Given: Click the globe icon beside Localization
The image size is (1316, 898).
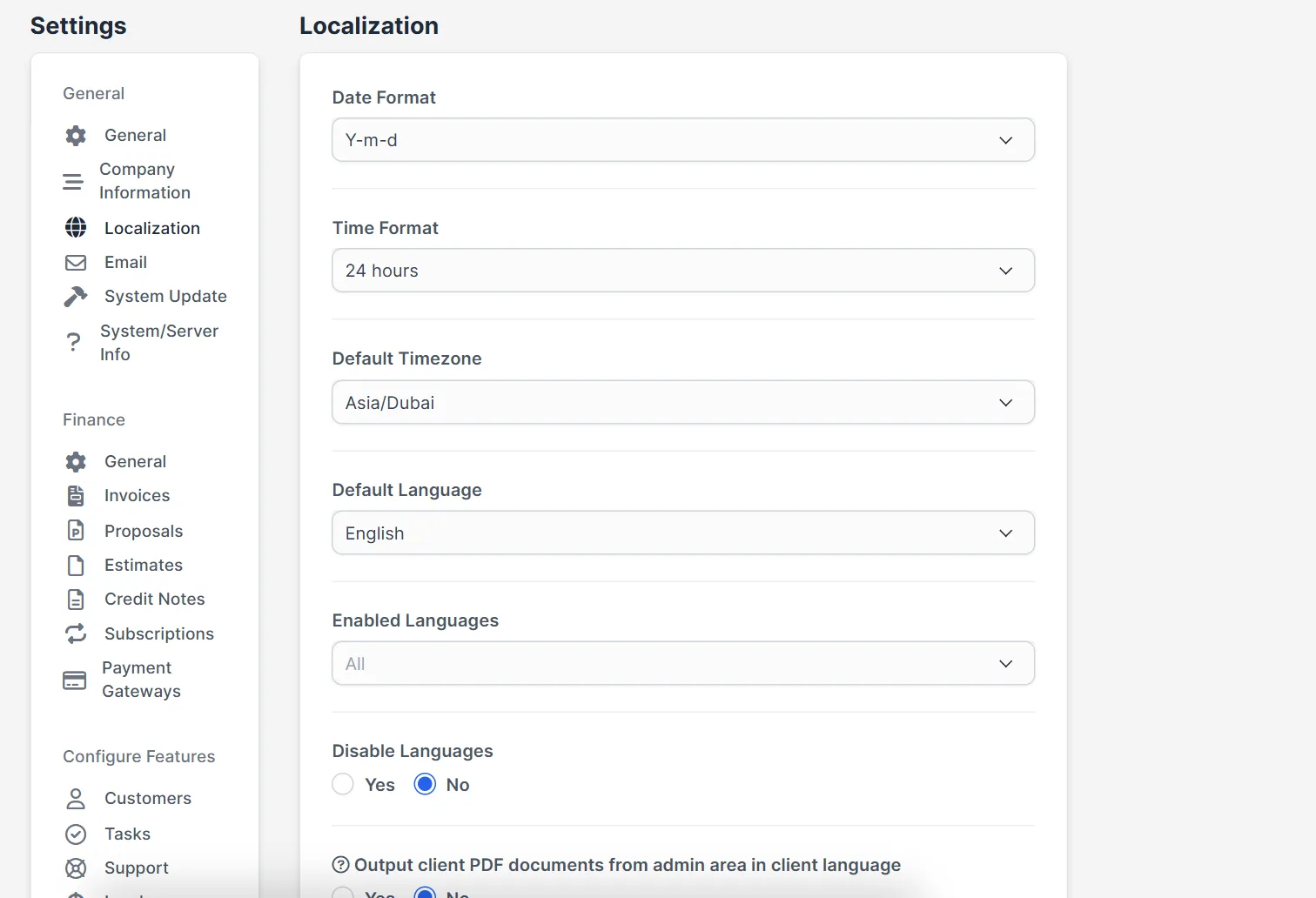Looking at the screenshot, I should 76,228.
